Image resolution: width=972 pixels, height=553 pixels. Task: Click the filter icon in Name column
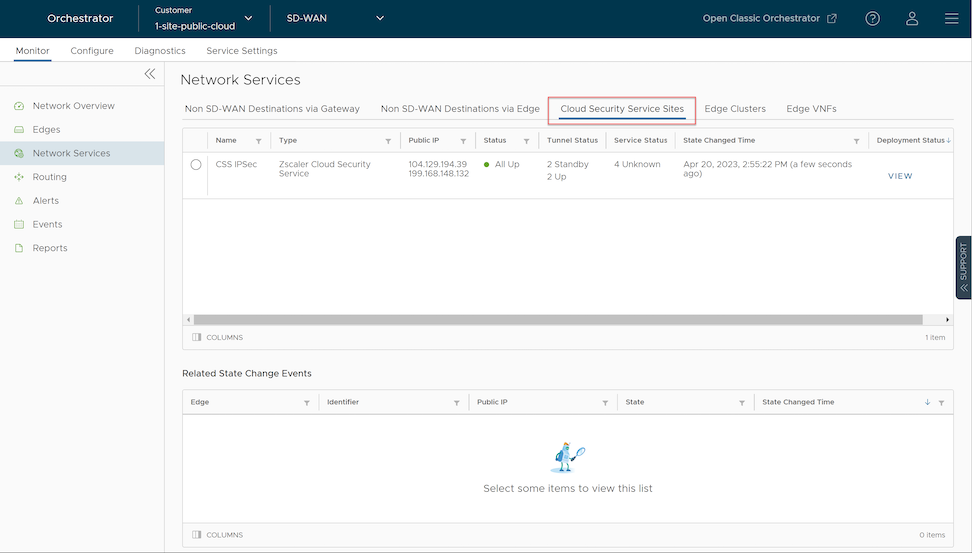pyautogui.click(x=259, y=141)
